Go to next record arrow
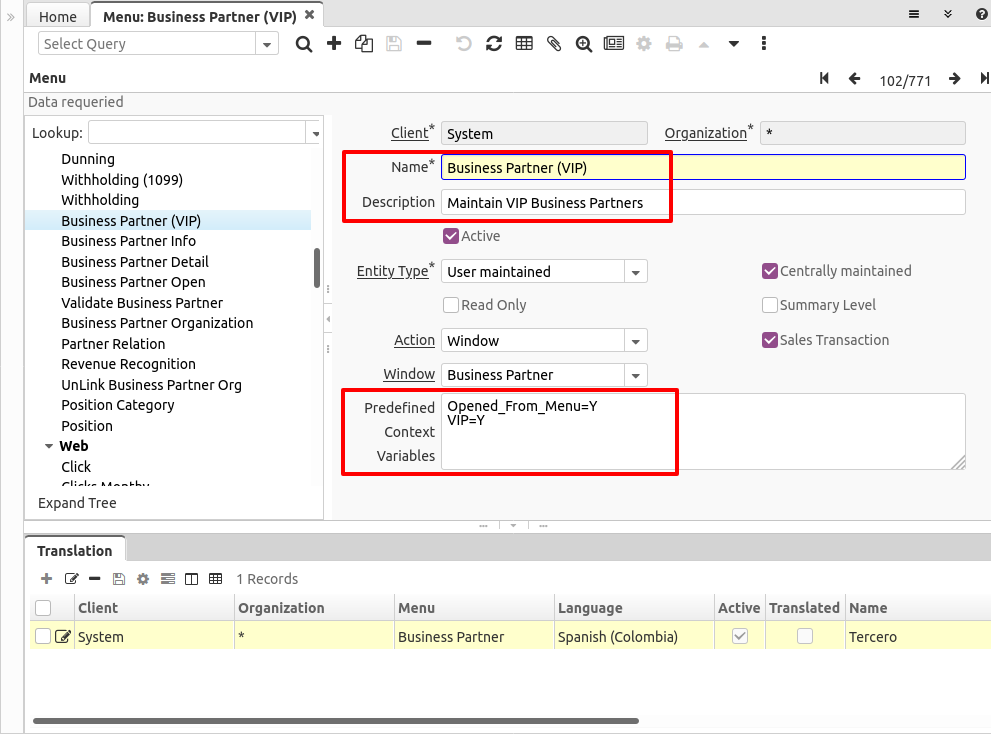 coord(955,79)
